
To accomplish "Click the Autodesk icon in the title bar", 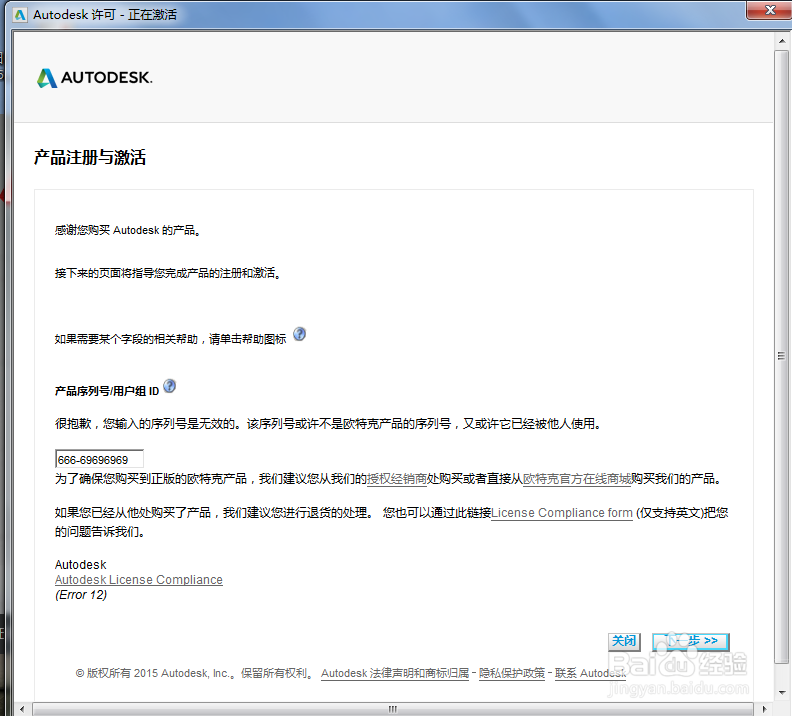I will click(20, 15).
